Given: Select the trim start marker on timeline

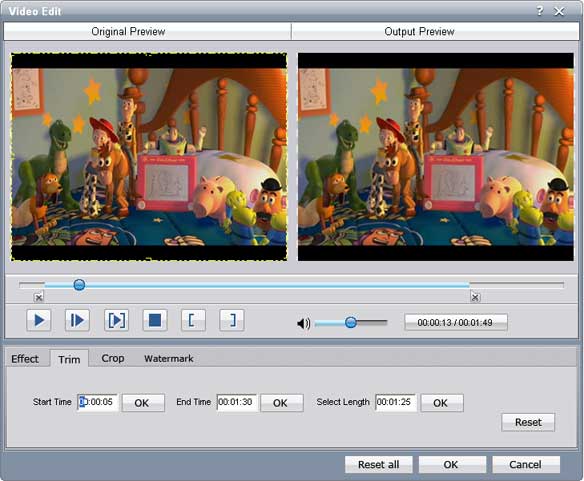Looking at the screenshot, I should (39, 297).
